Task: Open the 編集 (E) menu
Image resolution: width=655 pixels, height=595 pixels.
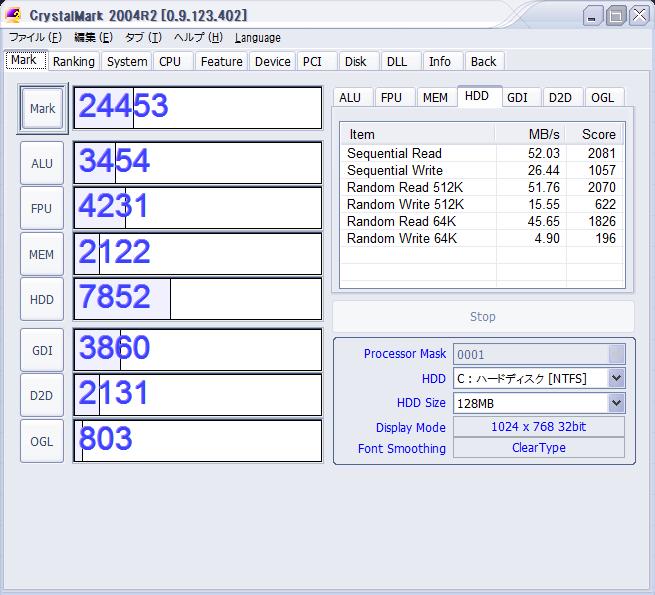Action: [x=93, y=38]
